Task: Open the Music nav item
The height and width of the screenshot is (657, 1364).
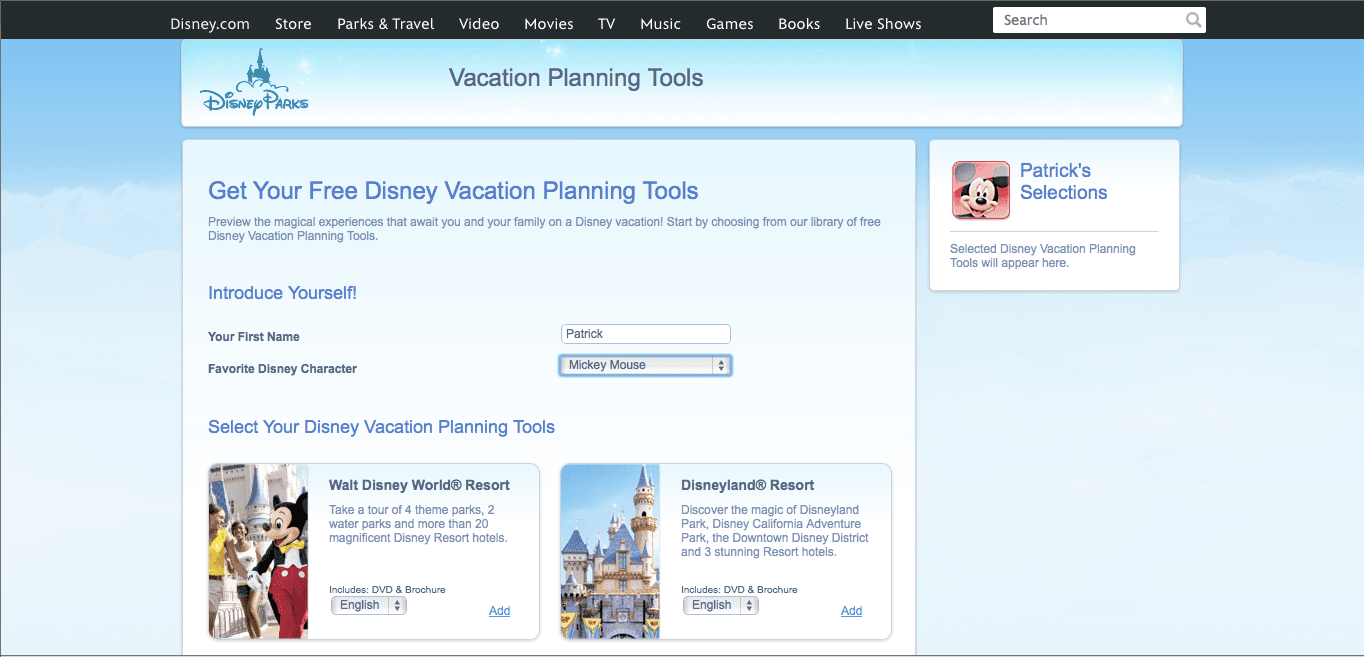Action: [x=660, y=24]
